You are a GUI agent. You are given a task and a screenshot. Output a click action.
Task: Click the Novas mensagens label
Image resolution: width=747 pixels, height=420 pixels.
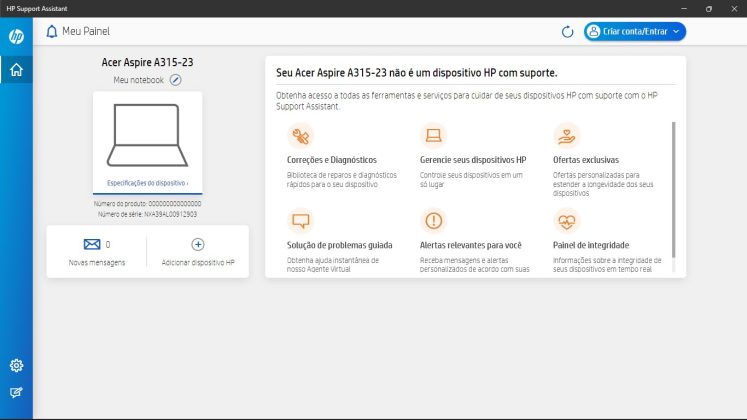(x=97, y=262)
